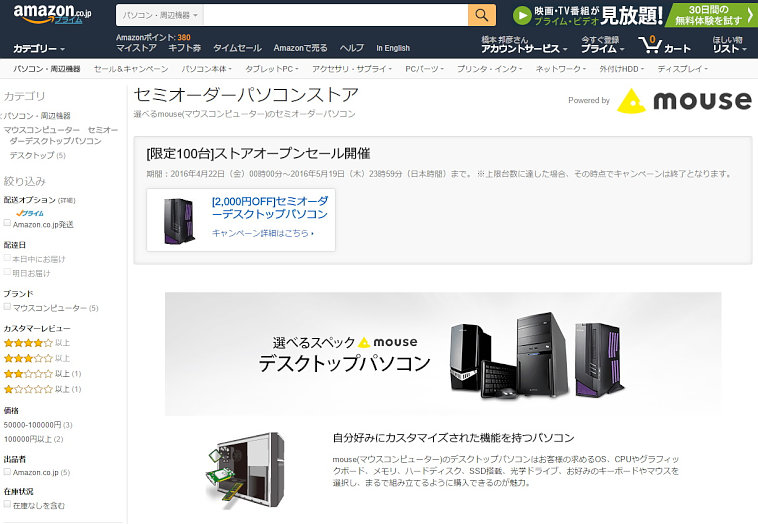Screen dimensions: 758x524
Task: Click the Amazonポイント 380 value
Action: pos(184,37)
